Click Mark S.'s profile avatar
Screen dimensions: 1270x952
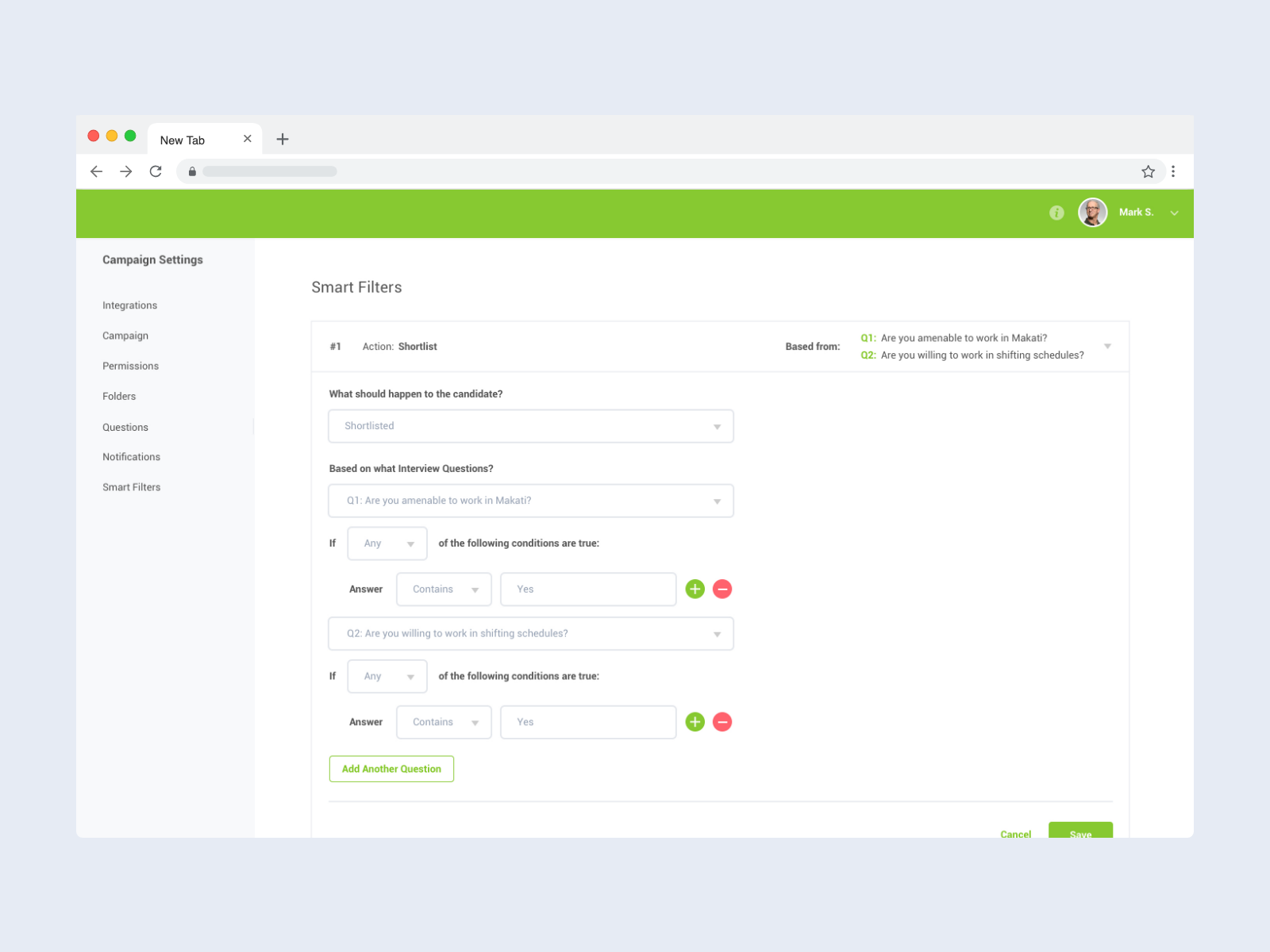coord(1092,212)
